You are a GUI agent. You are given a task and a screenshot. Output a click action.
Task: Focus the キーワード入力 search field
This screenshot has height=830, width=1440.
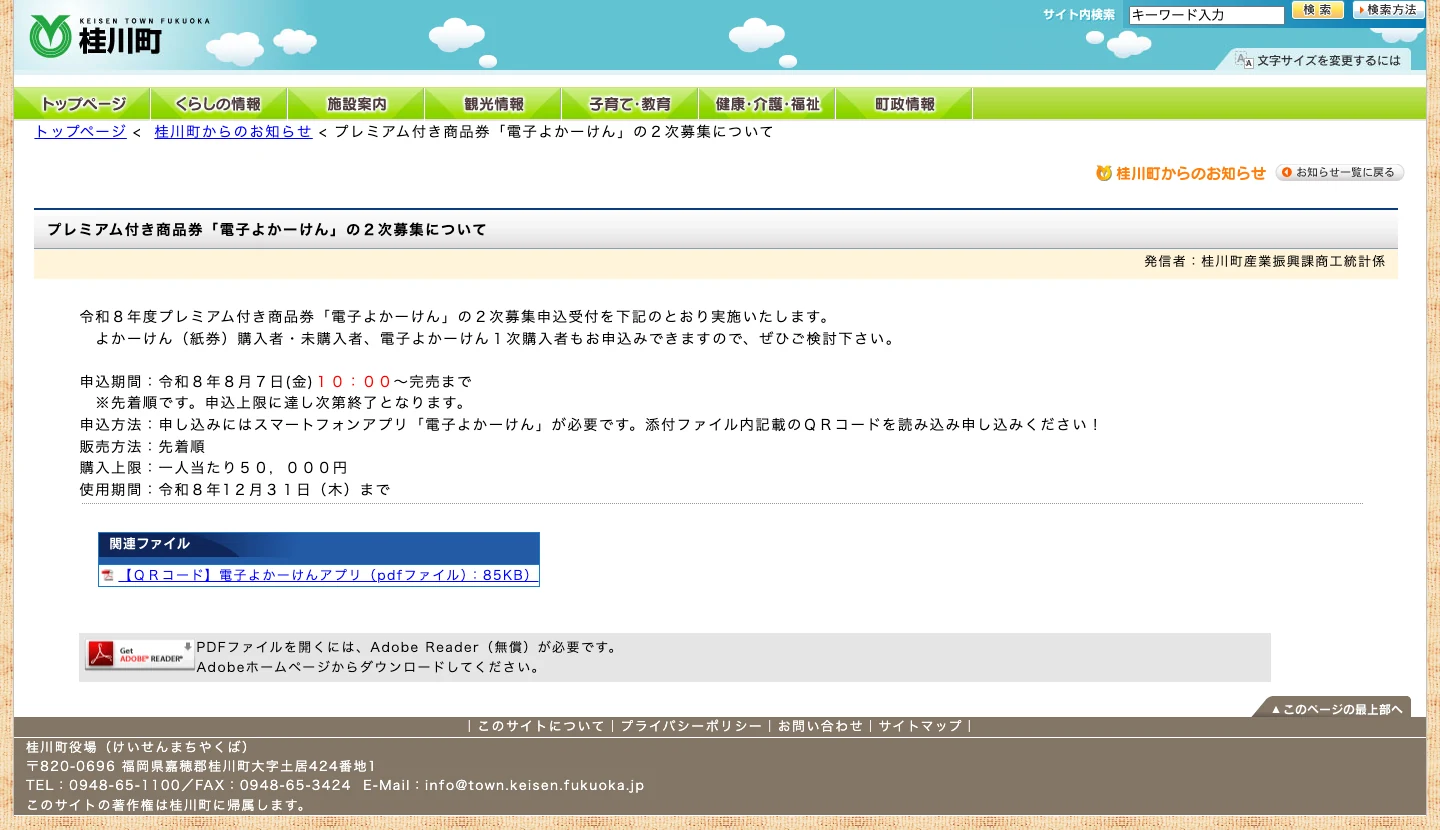pyautogui.click(x=1206, y=15)
